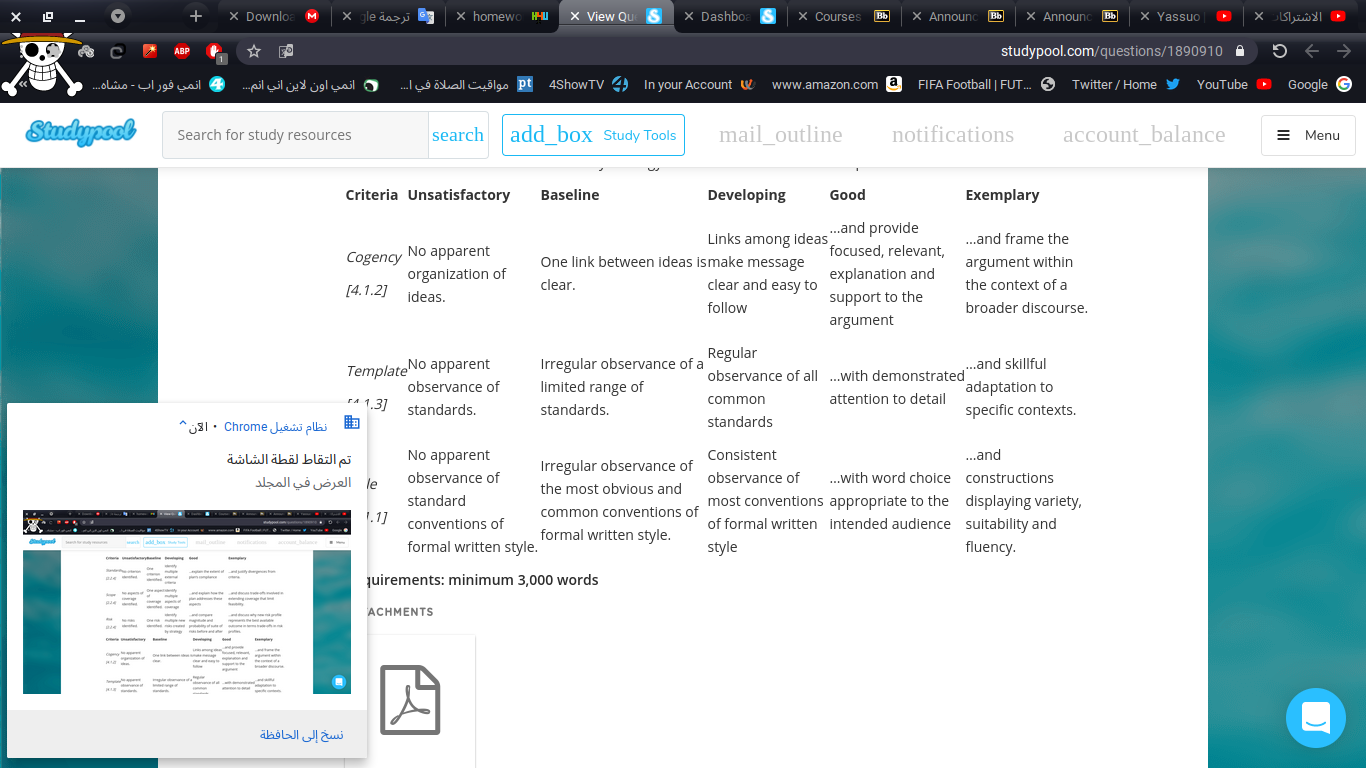The width and height of the screenshot is (1366, 768).
Task: Open the account_balance icon in header
Action: coord(1143,135)
